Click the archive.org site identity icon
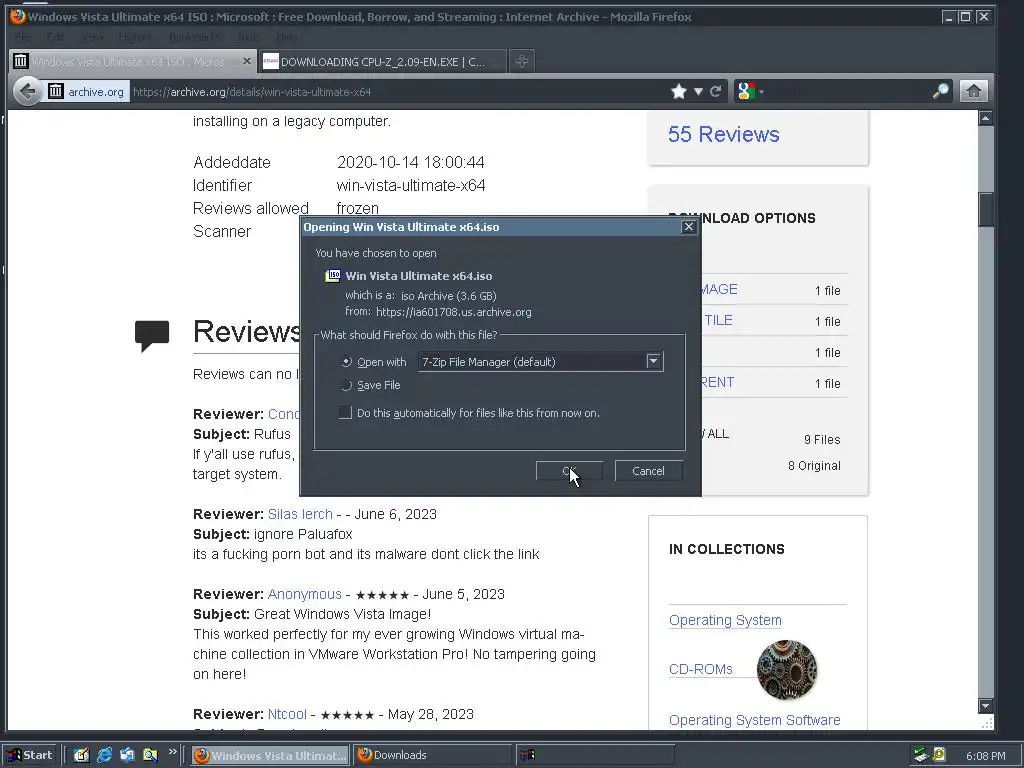This screenshot has width=1024, height=768. (56, 91)
